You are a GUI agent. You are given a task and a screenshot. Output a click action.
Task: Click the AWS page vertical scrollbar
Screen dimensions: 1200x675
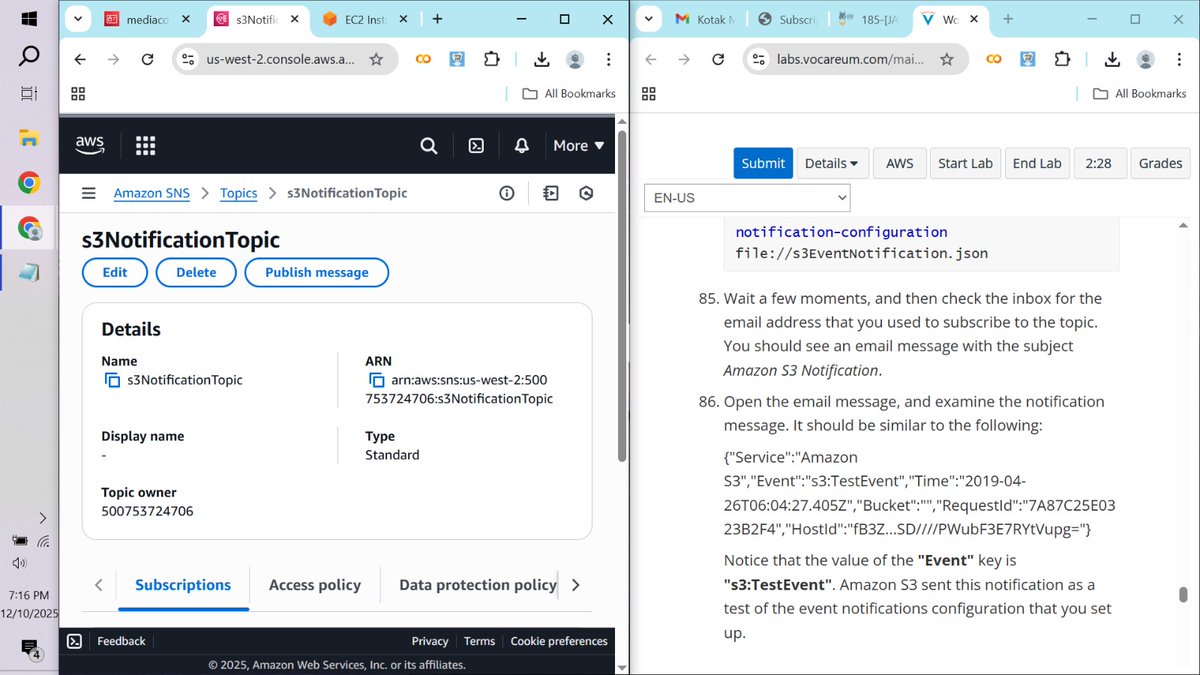pos(621,295)
